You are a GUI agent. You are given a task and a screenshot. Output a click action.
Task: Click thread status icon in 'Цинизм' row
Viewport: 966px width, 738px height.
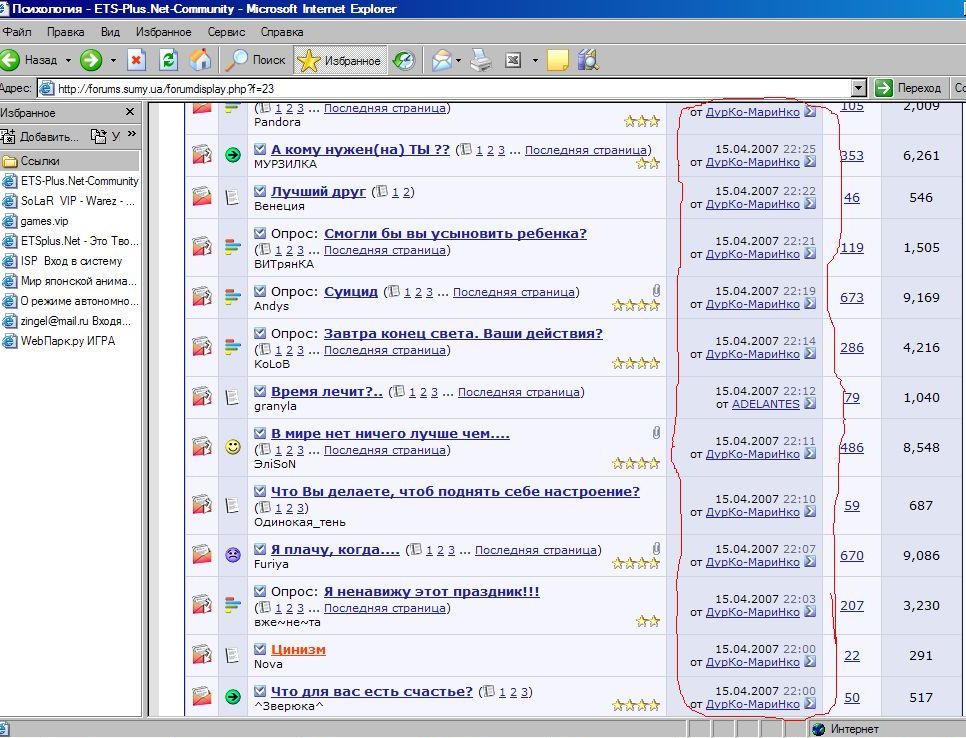(202, 655)
